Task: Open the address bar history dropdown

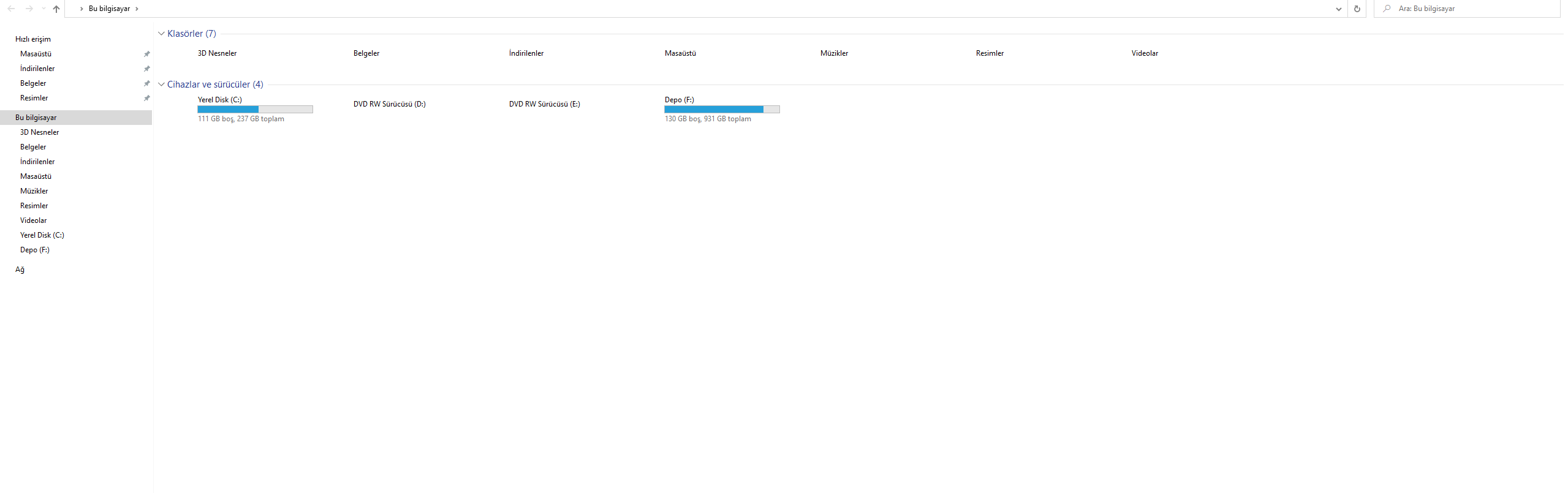Action: [x=1338, y=9]
